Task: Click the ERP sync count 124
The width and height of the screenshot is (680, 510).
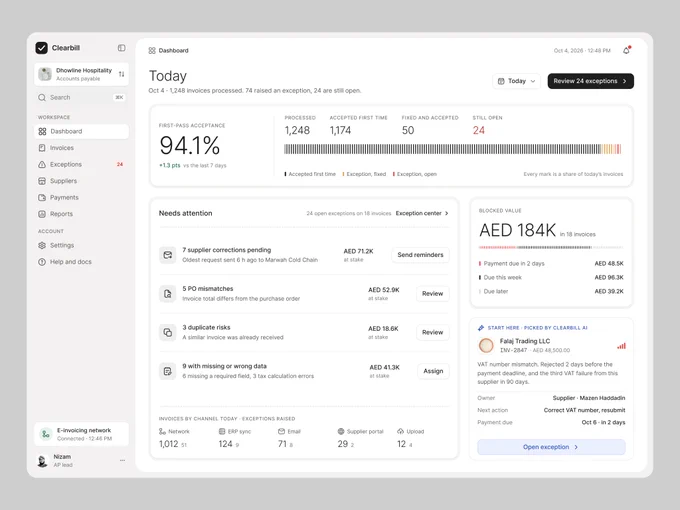Action: (x=226, y=444)
